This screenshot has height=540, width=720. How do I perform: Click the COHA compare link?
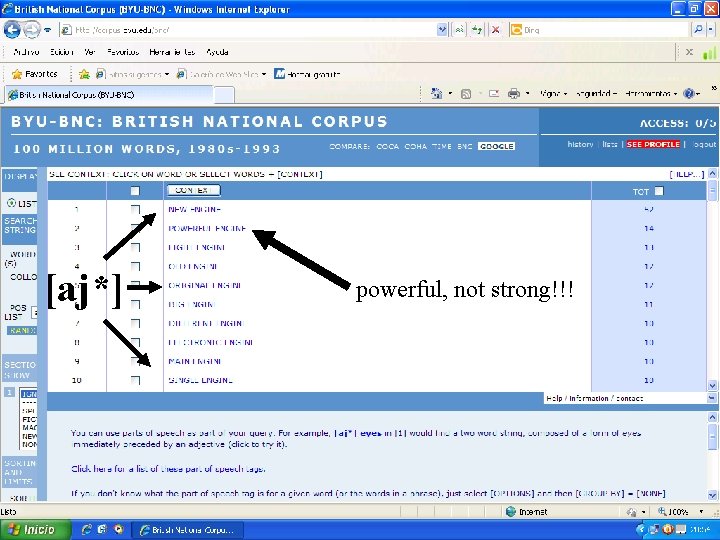click(416, 146)
